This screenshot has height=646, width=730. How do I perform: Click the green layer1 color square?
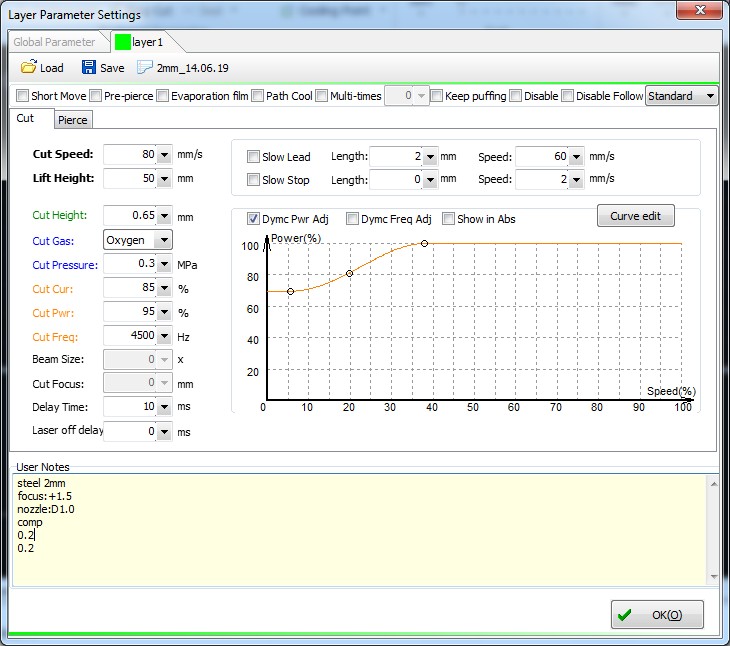(x=122, y=42)
